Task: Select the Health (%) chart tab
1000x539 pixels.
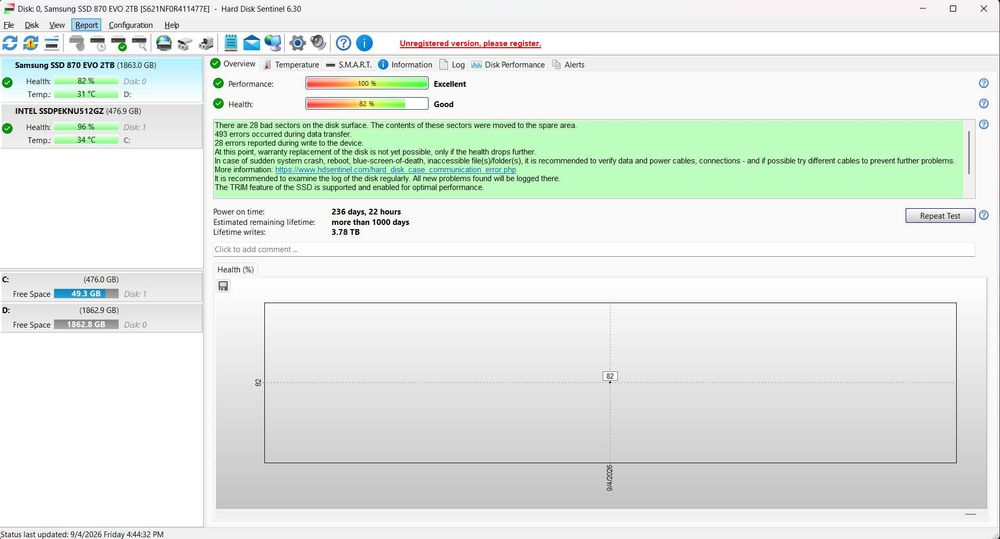Action: [235, 269]
